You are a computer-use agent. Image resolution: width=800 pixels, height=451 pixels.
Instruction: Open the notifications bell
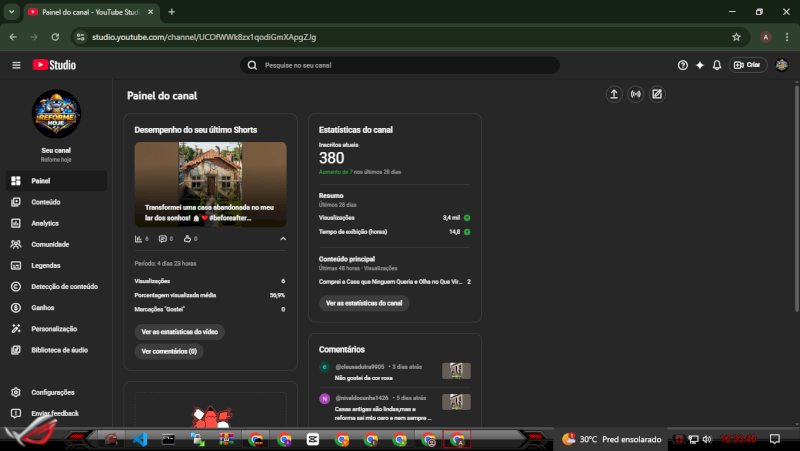(716, 65)
